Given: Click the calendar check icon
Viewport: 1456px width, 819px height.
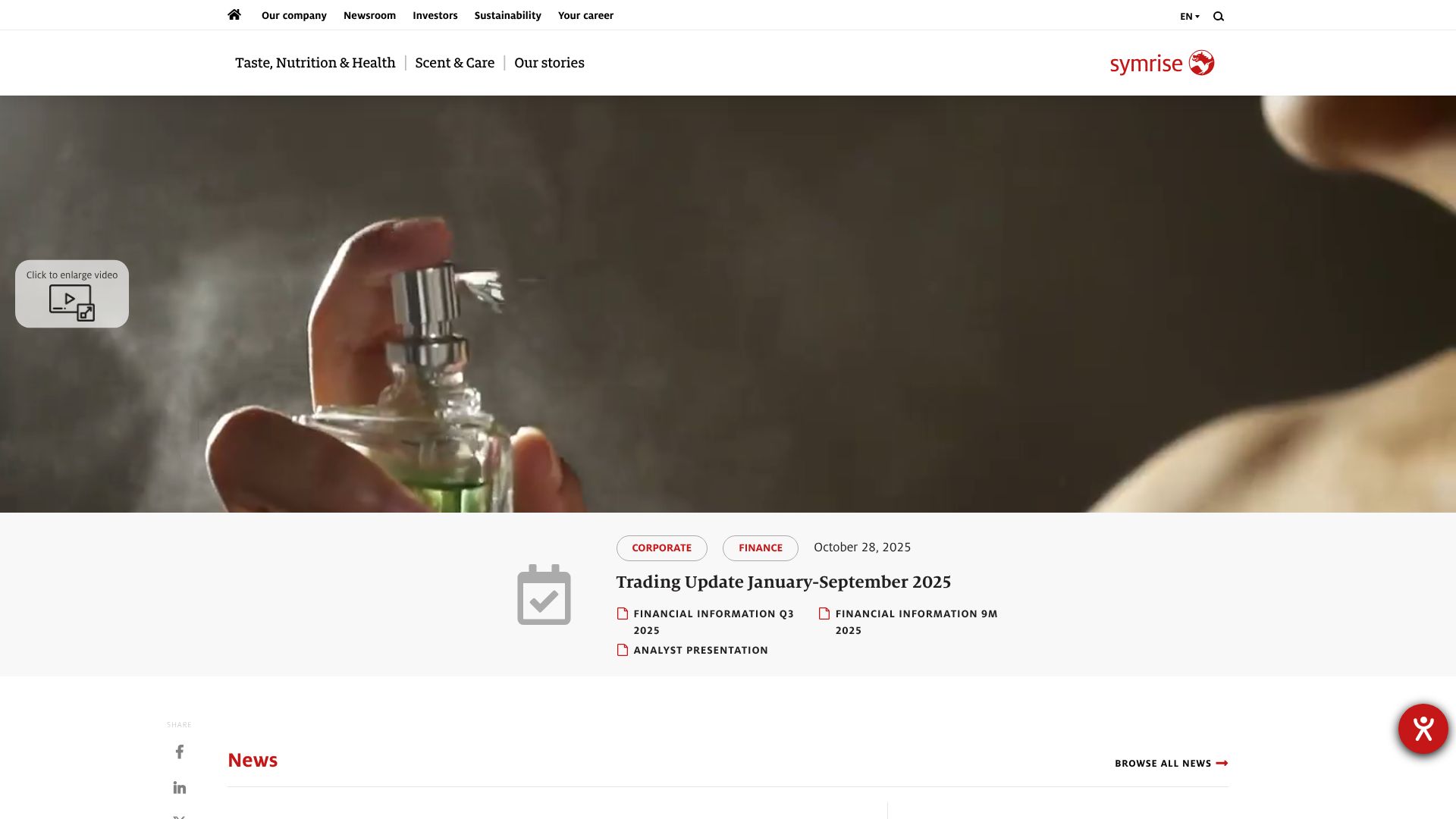Looking at the screenshot, I should tap(544, 595).
